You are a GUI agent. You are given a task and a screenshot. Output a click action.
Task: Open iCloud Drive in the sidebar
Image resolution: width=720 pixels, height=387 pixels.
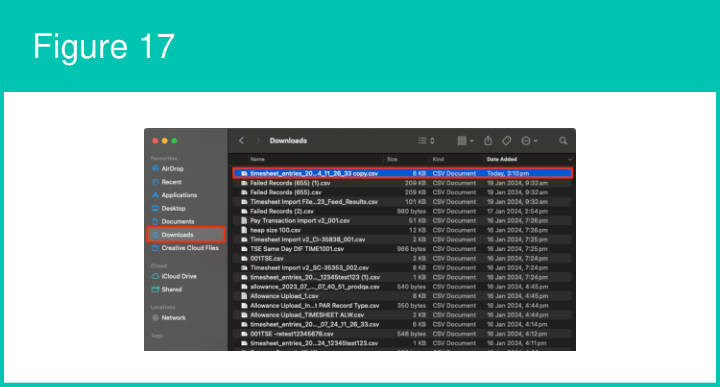(x=174, y=276)
